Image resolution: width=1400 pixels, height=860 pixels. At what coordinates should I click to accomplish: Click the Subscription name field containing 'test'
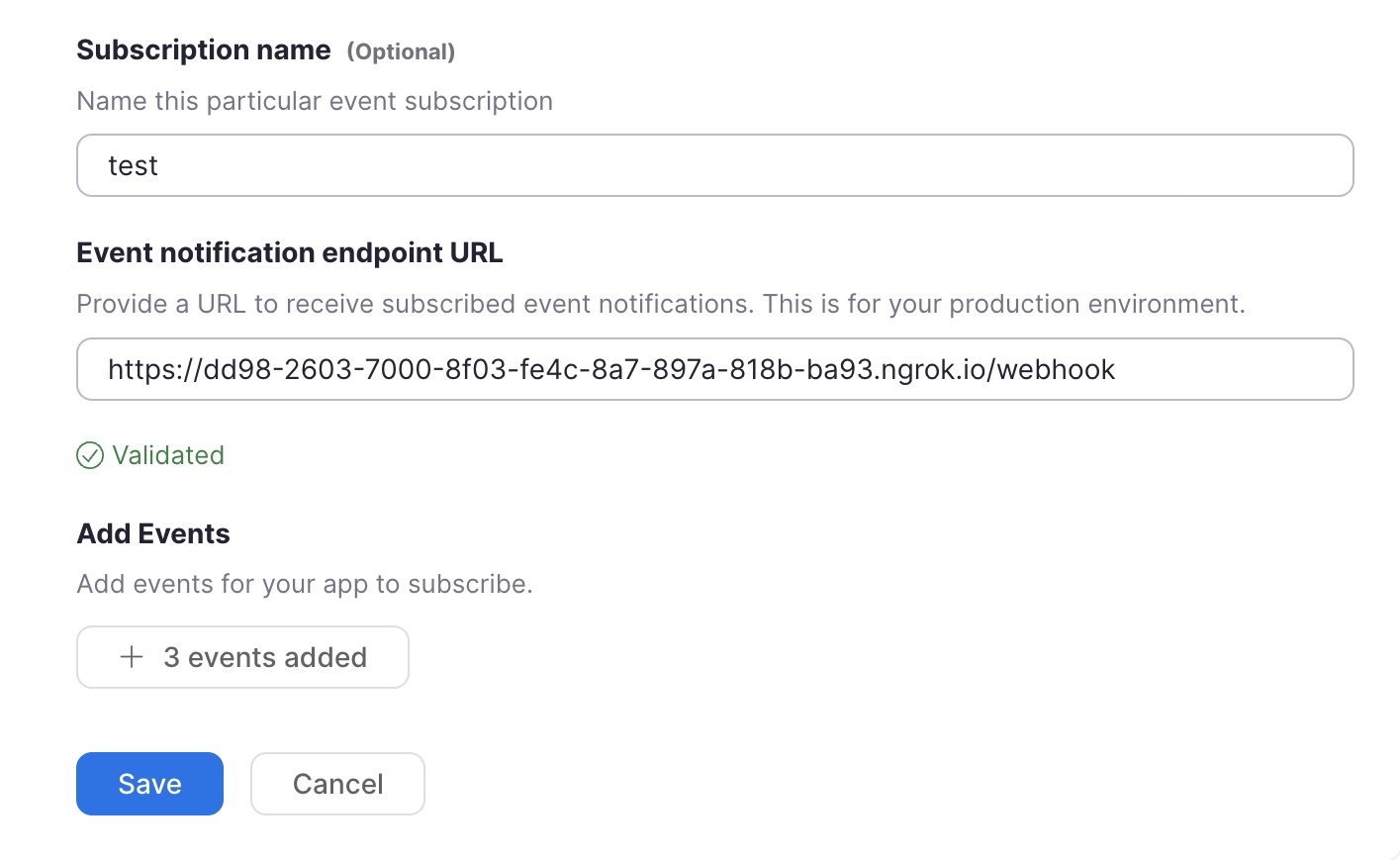(714, 165)
